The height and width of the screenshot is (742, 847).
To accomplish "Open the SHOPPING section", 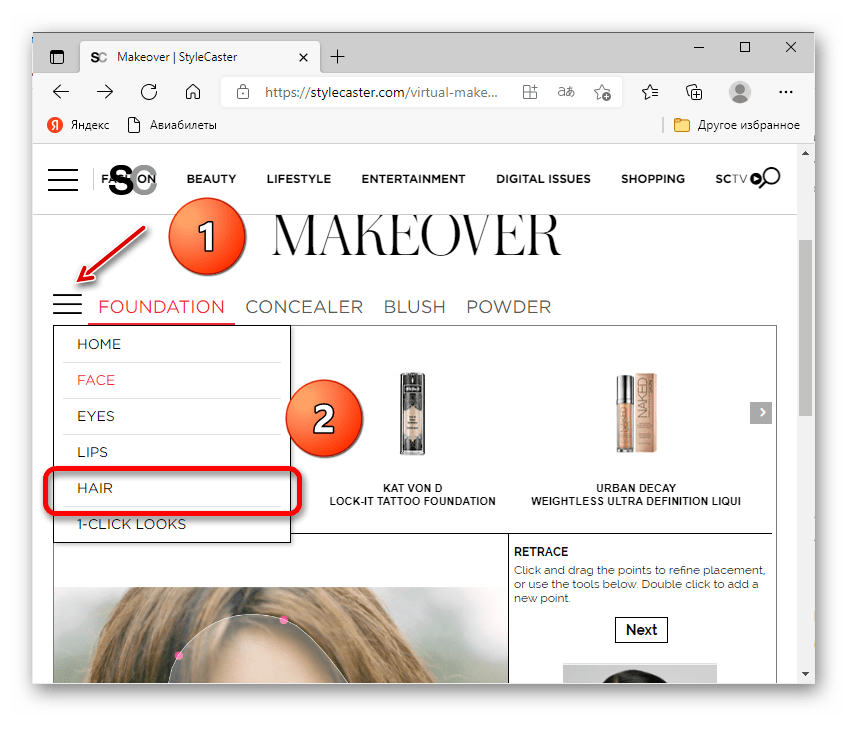I will pos(653,179).
